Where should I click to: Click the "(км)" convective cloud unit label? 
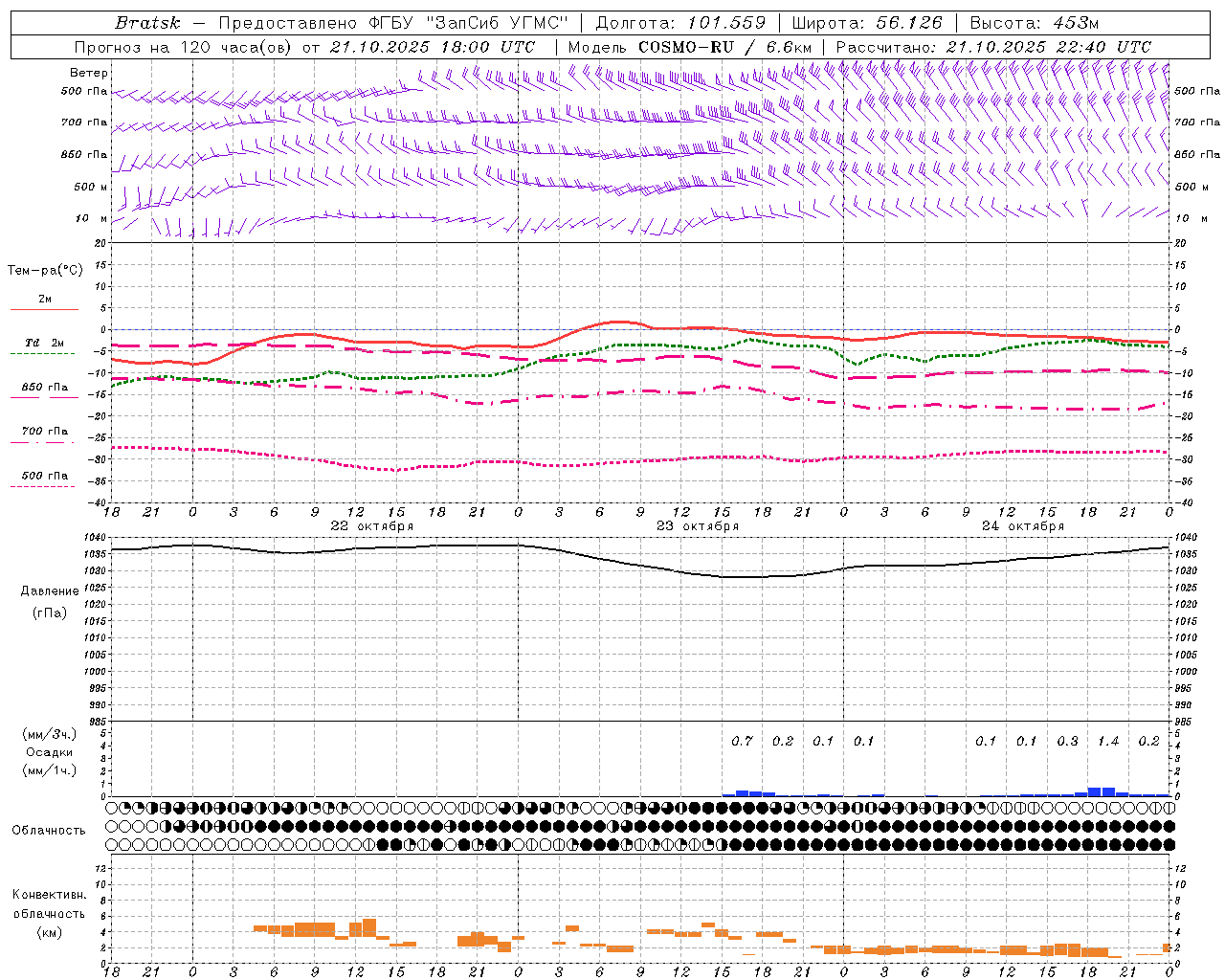[x=49, y=932]
